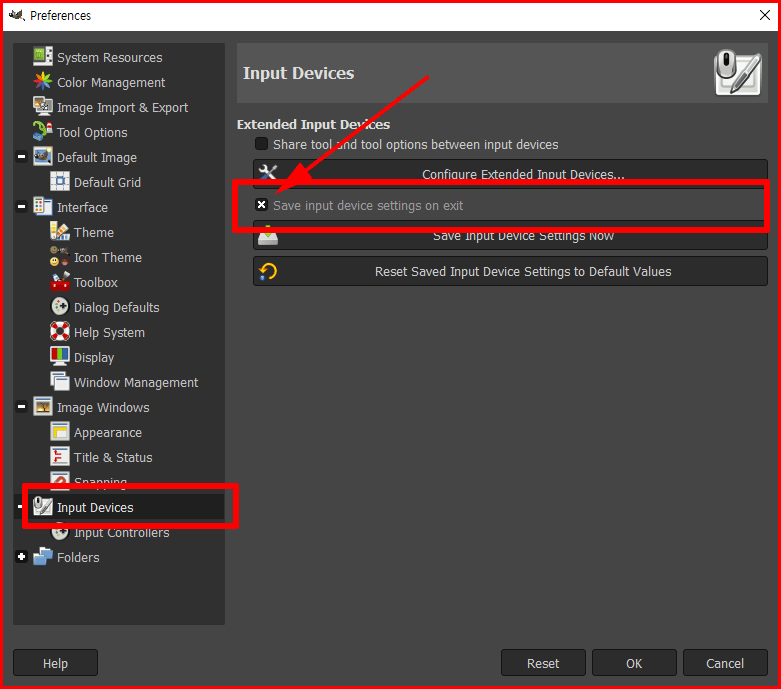Collapse the Image Windows tree branch
The image size is (781, 689).
pyautogui.click(x=21, y=407)
